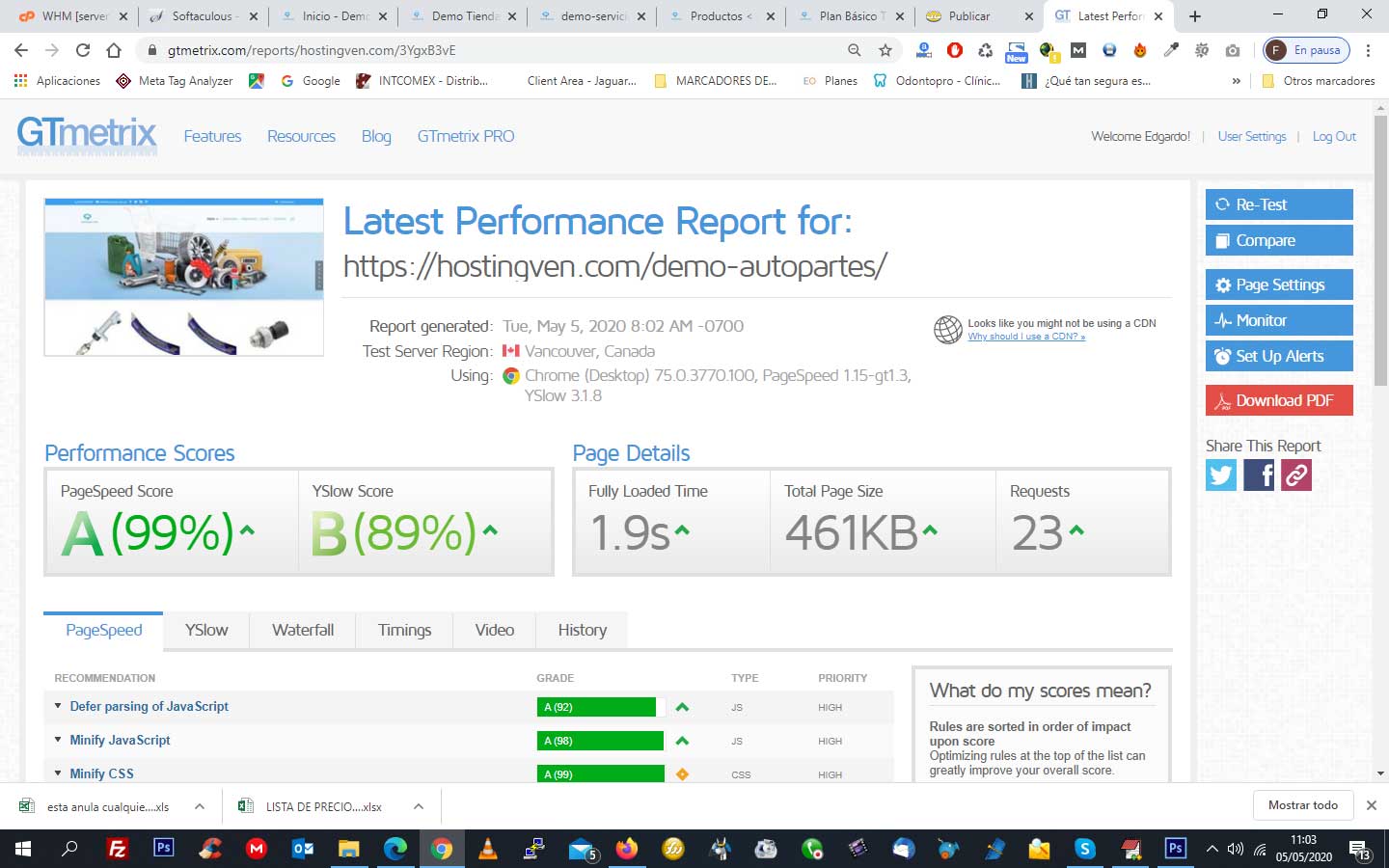Bookmark this page with the star
Viewport: 1389px width, 868px height.
(885, 50)
